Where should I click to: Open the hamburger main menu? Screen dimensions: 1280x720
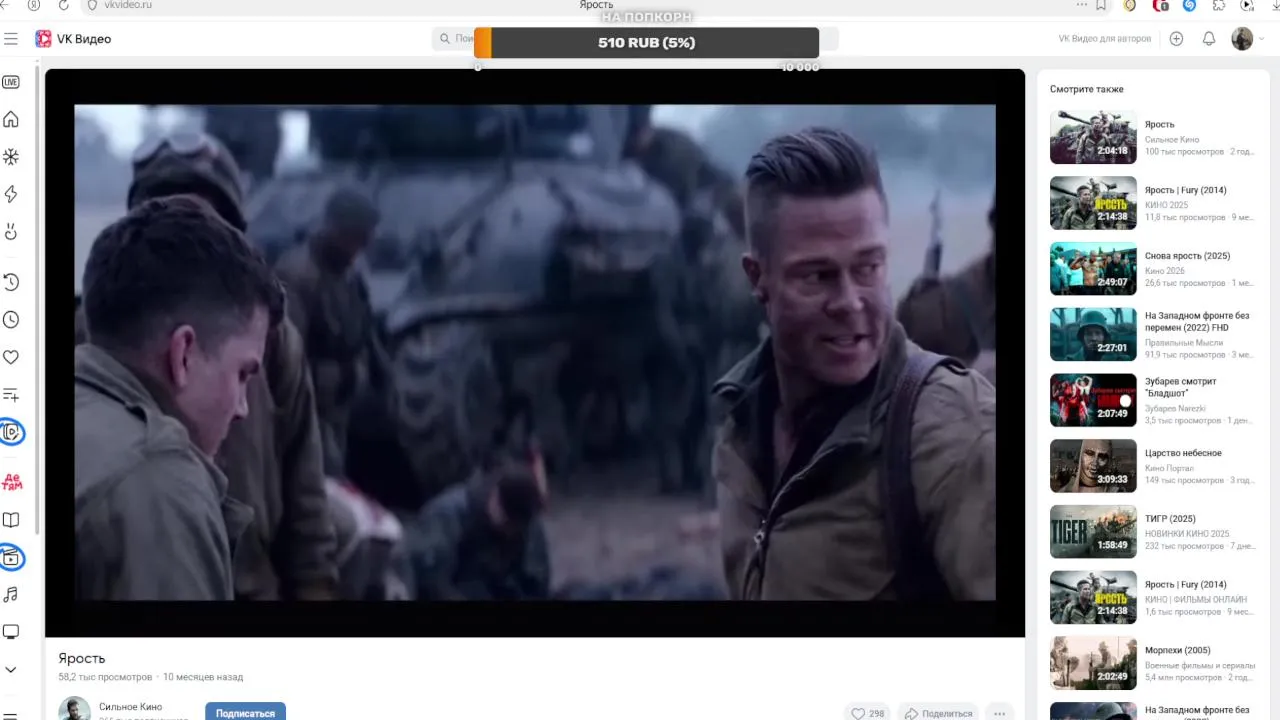point(11,39)
